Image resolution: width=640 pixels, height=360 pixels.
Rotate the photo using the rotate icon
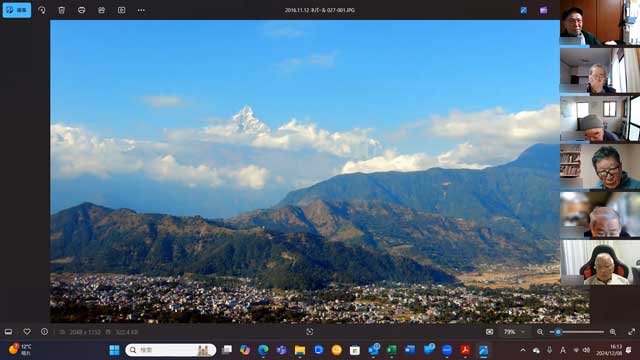[42, 10]
